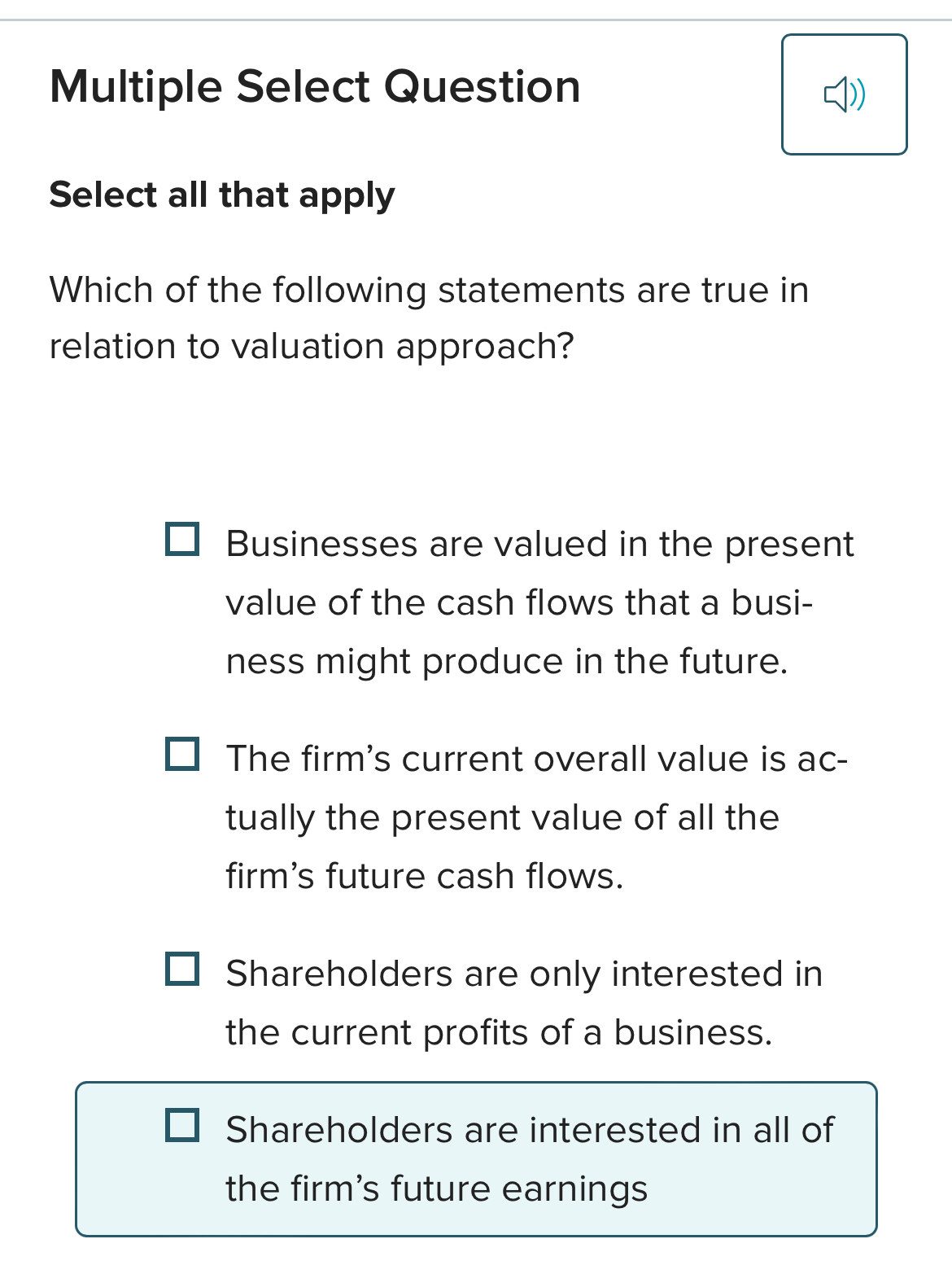Check 'Shareholders are only interested in current profits'
Image resolution: width=952 pixels, height=1274 pixels.
pyautogui.click(x=181, y=970)
